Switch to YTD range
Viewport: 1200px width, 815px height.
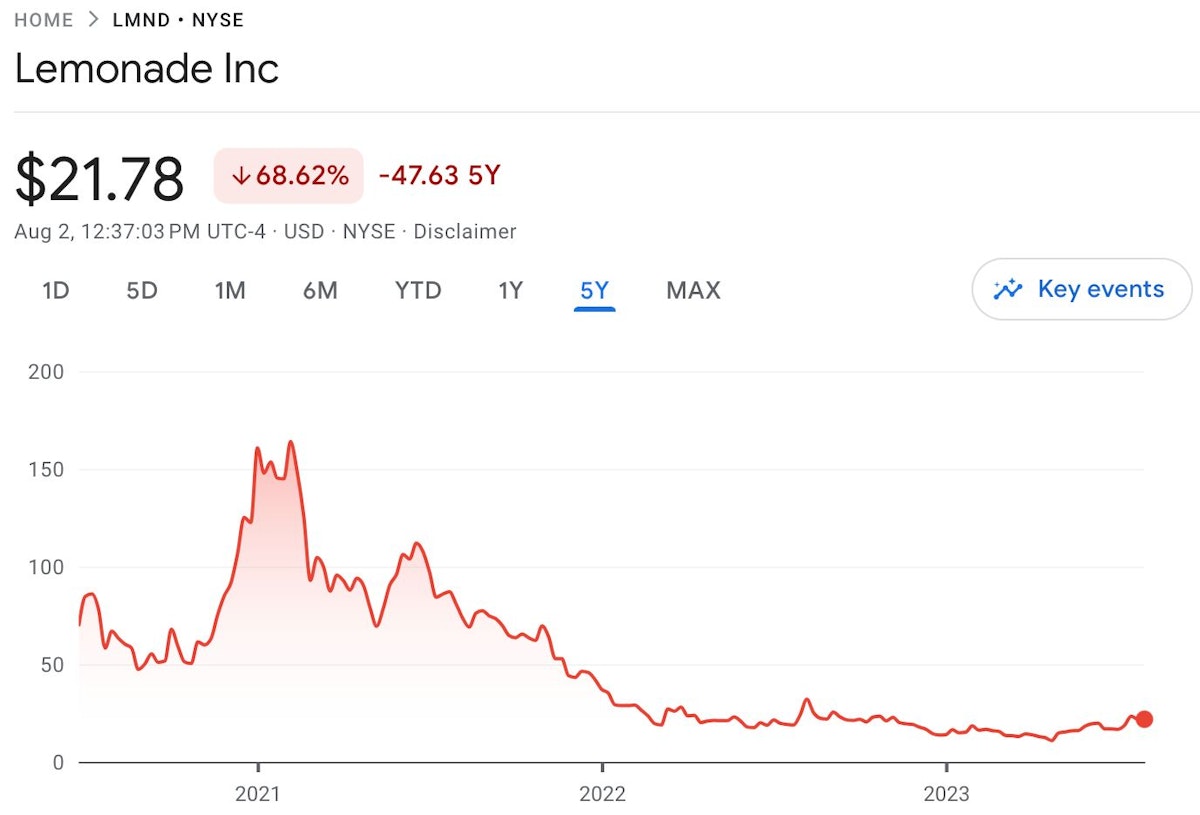click(x=418, y=290)
